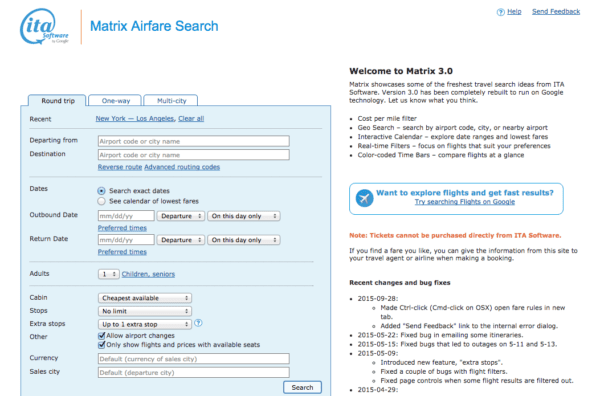Open Return Date On this day only dropdown
Image resolution: width=600 pixels, height=396 pixels.
pos(244,240)
